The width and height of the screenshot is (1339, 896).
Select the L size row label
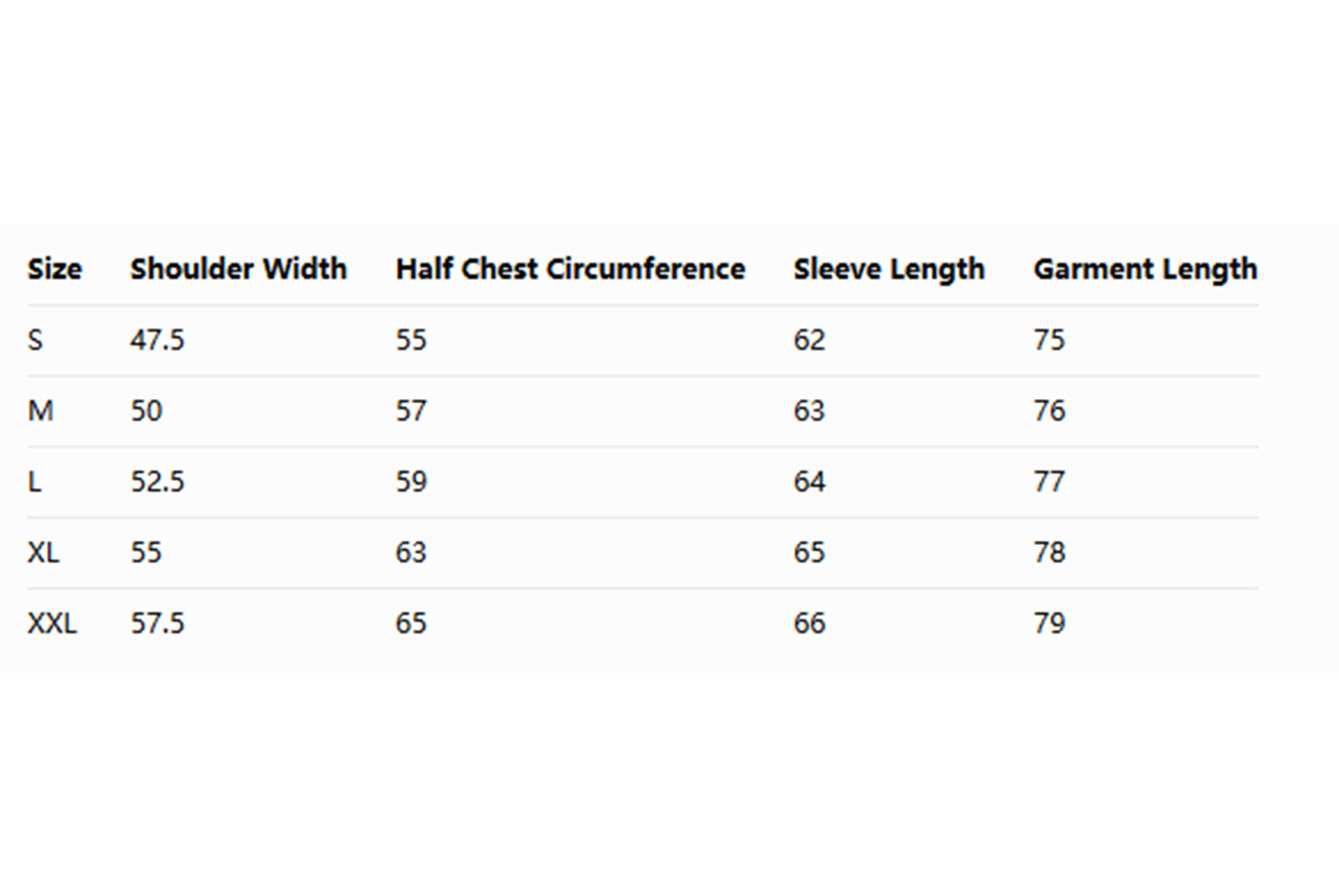[x=35, y=482]
